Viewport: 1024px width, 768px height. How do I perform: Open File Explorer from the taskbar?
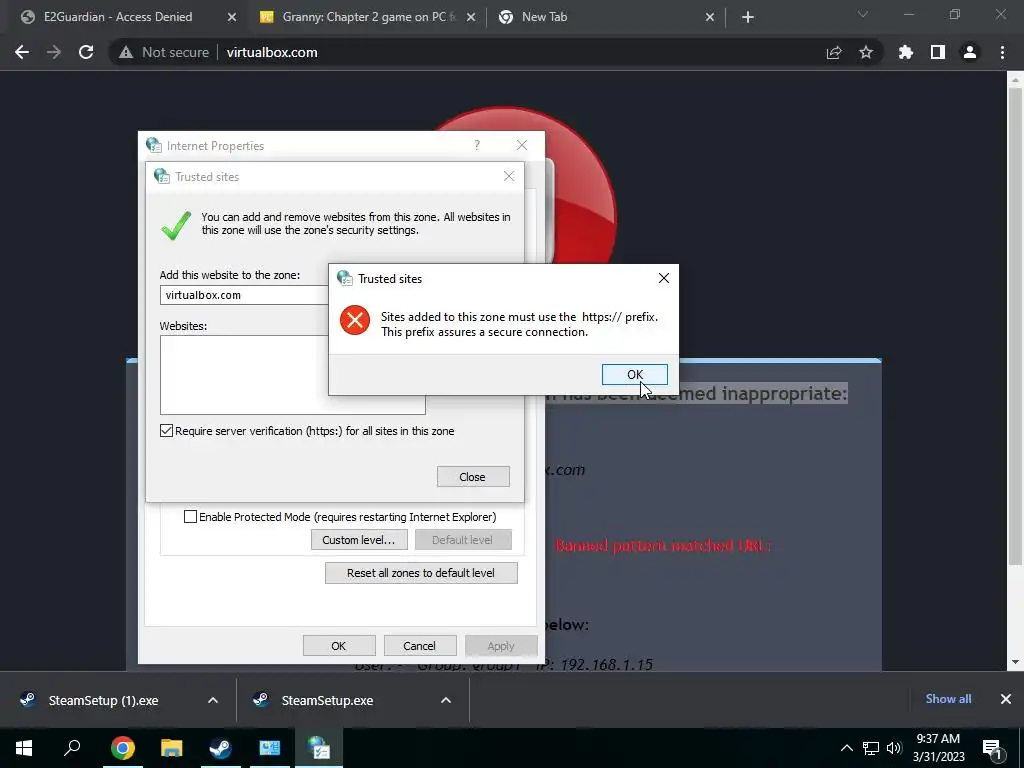tap(172, 748)
